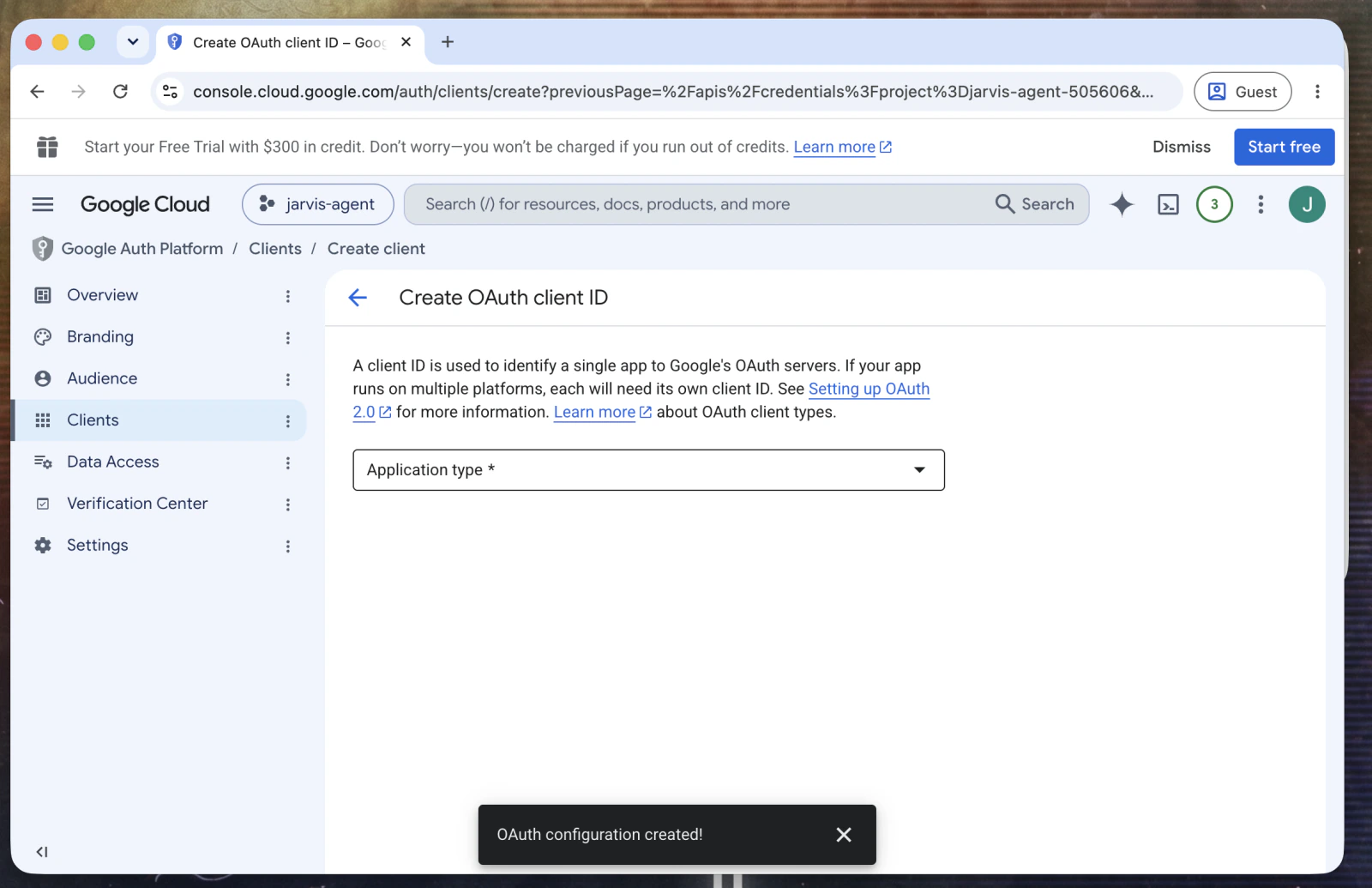View site information icon in address bar

tap(171, 92)
